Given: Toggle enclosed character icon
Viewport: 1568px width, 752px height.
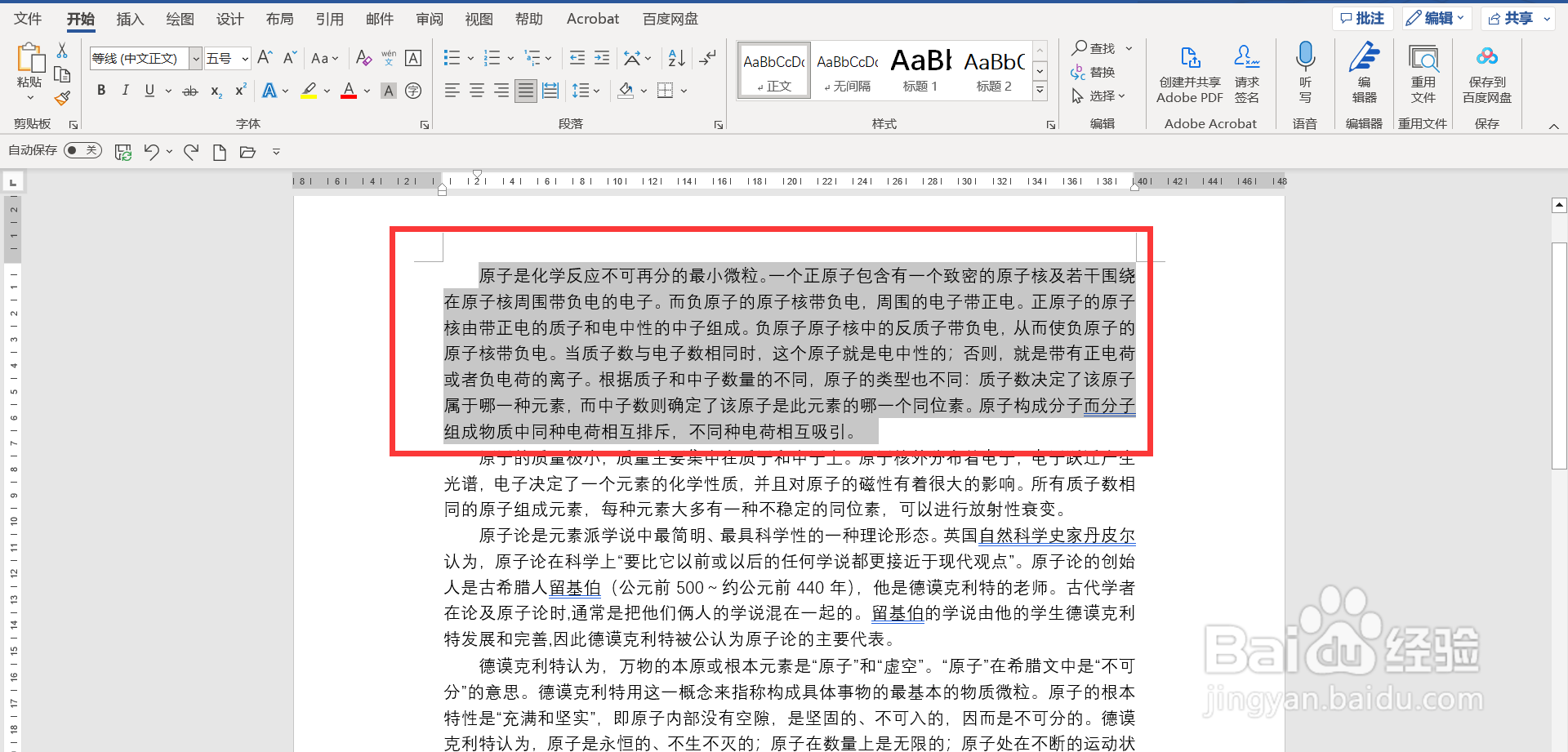Looking at the screenshot, I should [x=413, y=91].
